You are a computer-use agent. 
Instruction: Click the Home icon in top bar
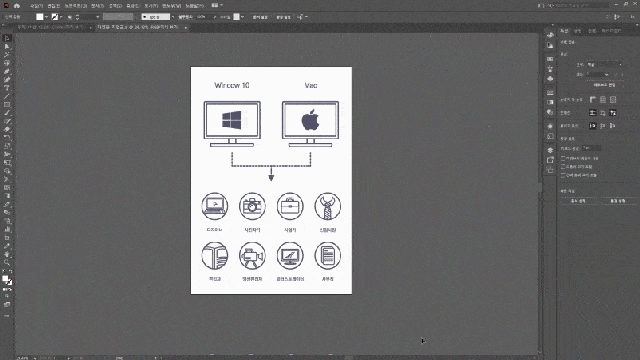(x=17, y=6)
